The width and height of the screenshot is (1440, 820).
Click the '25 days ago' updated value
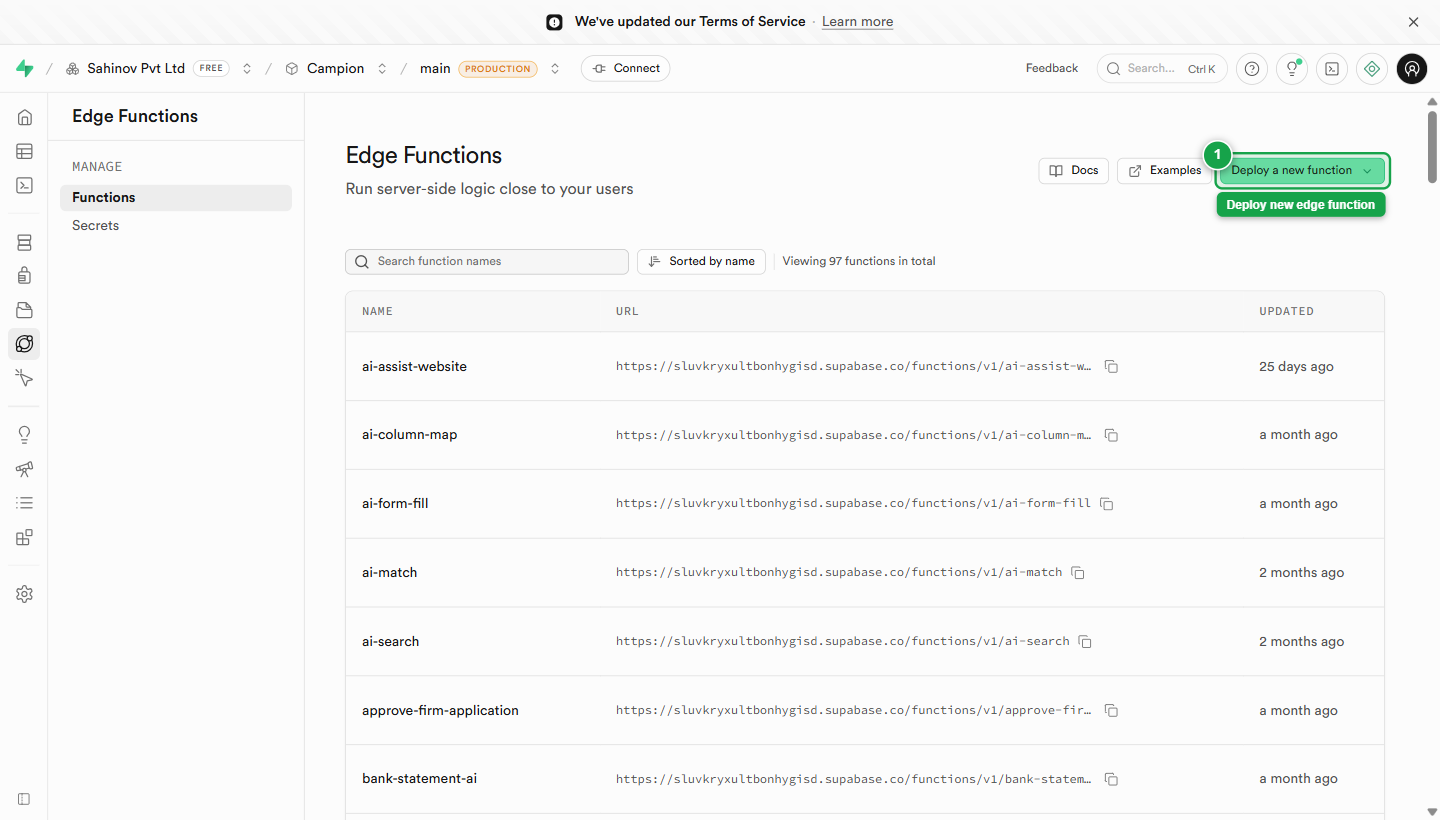tap(1296, 367)
